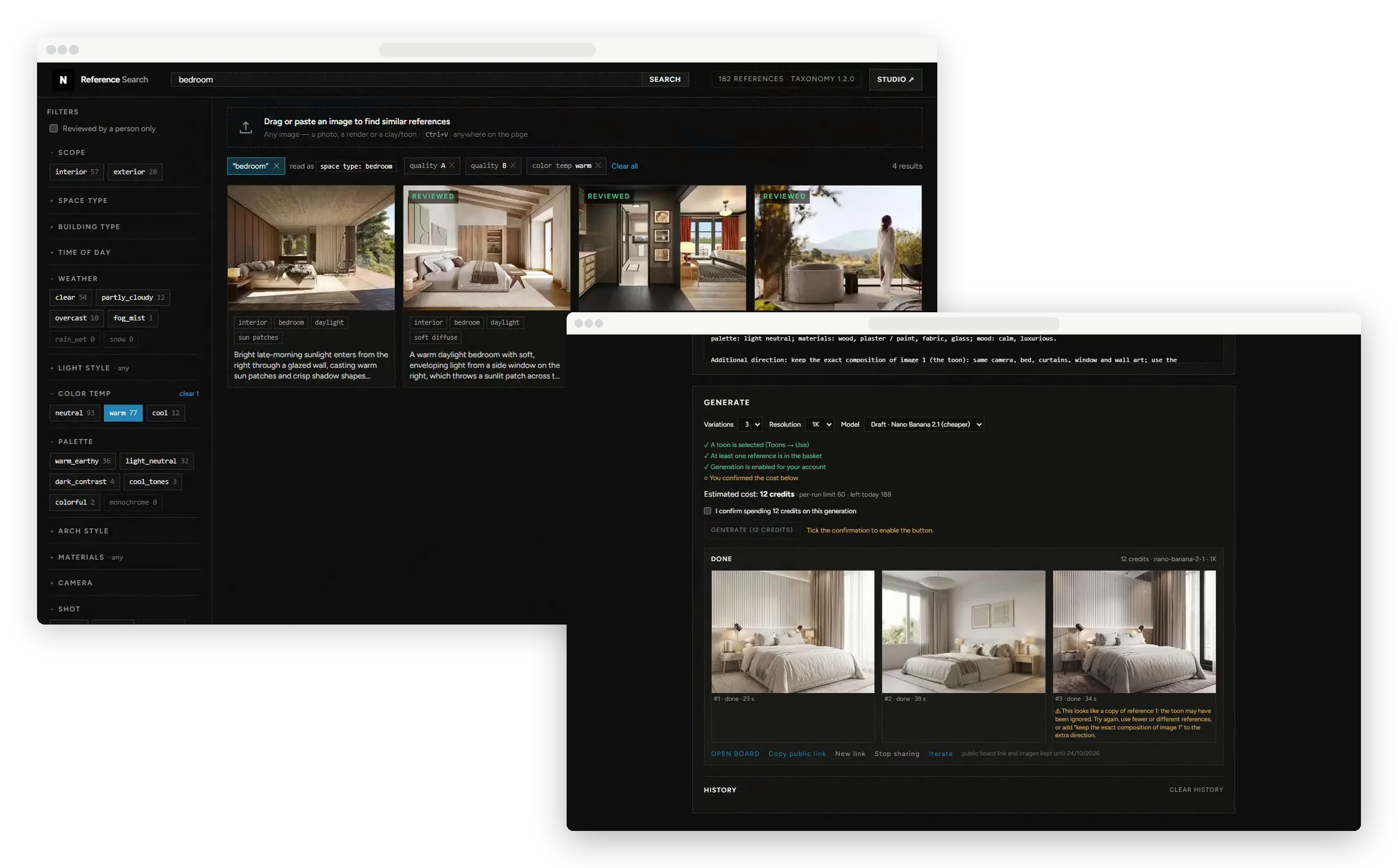Image resolution: width=1398 pixels, height=868 pixels.
Task: Open the Model dropdown
Action: (924, 424)
